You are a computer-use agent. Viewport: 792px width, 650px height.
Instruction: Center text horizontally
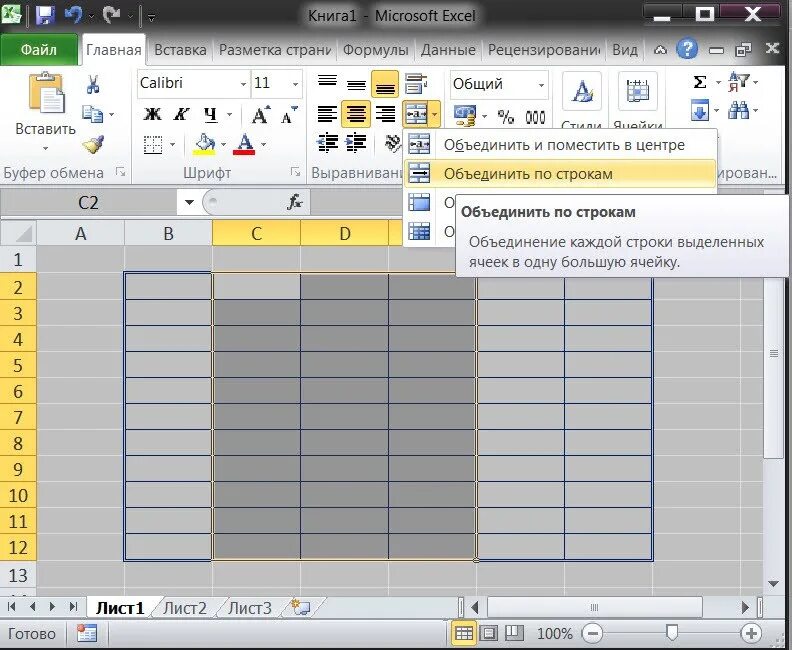pyautogui.click(x=356, y=114)
